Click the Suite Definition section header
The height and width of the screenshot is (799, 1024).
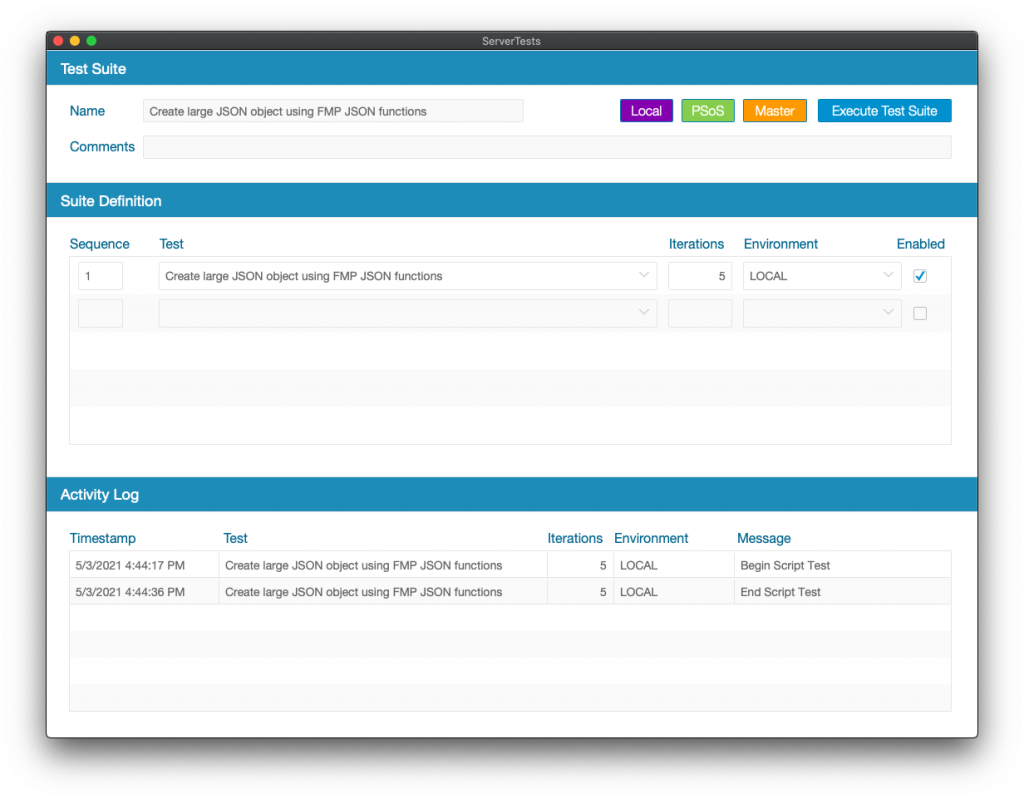click(110, 200)
